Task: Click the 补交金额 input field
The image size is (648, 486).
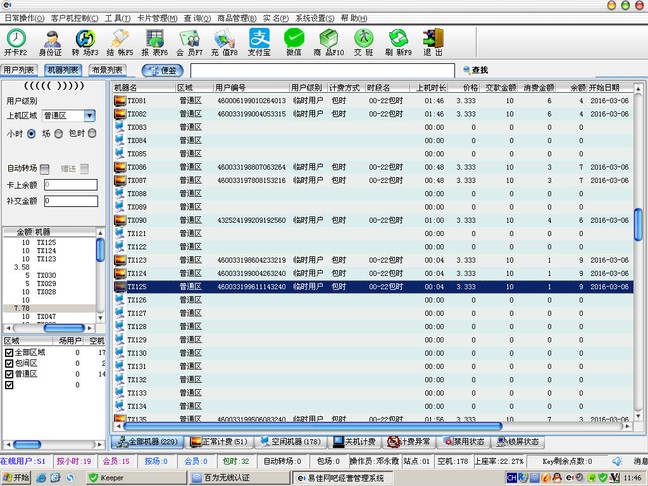Action: tap(71, 201)
